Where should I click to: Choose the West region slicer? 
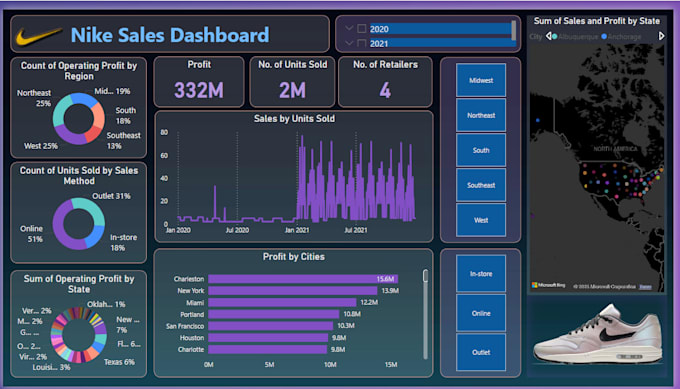pyautogui.click(x=481, y=220)
